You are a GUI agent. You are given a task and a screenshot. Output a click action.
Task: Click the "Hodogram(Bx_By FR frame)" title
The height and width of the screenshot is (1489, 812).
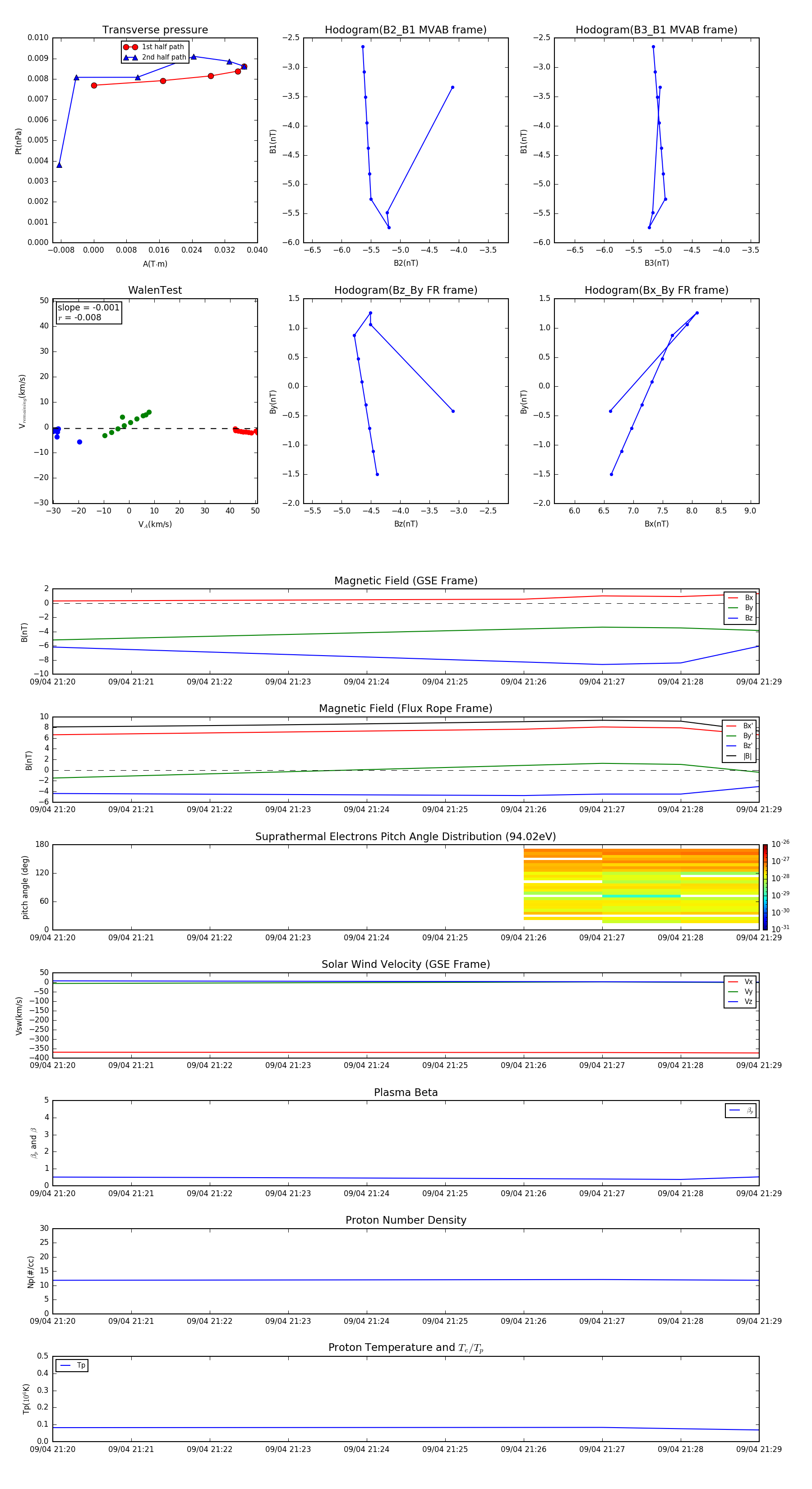(x=656, y=290)
